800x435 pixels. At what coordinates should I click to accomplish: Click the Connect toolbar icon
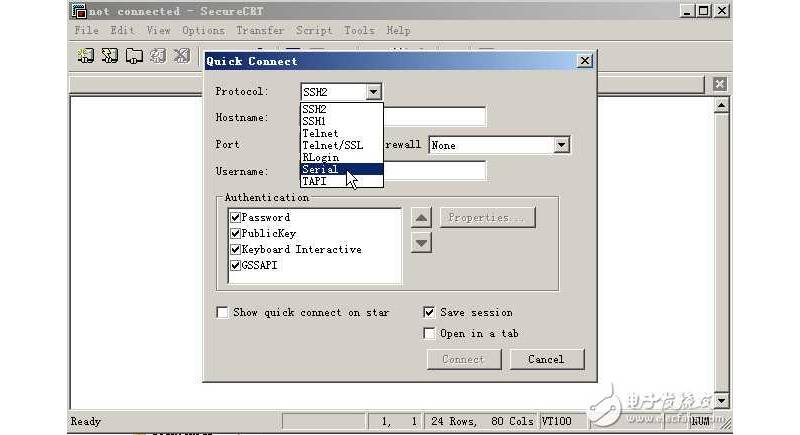click(x=86, y=55)
